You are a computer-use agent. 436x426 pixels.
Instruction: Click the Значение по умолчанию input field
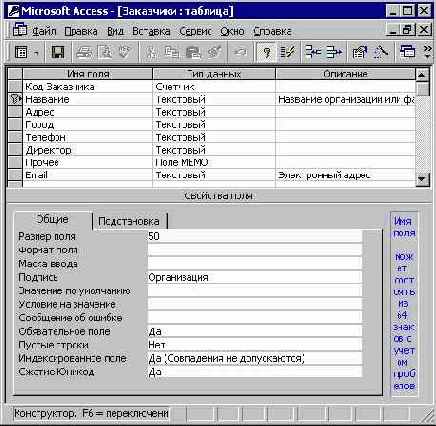255,291
